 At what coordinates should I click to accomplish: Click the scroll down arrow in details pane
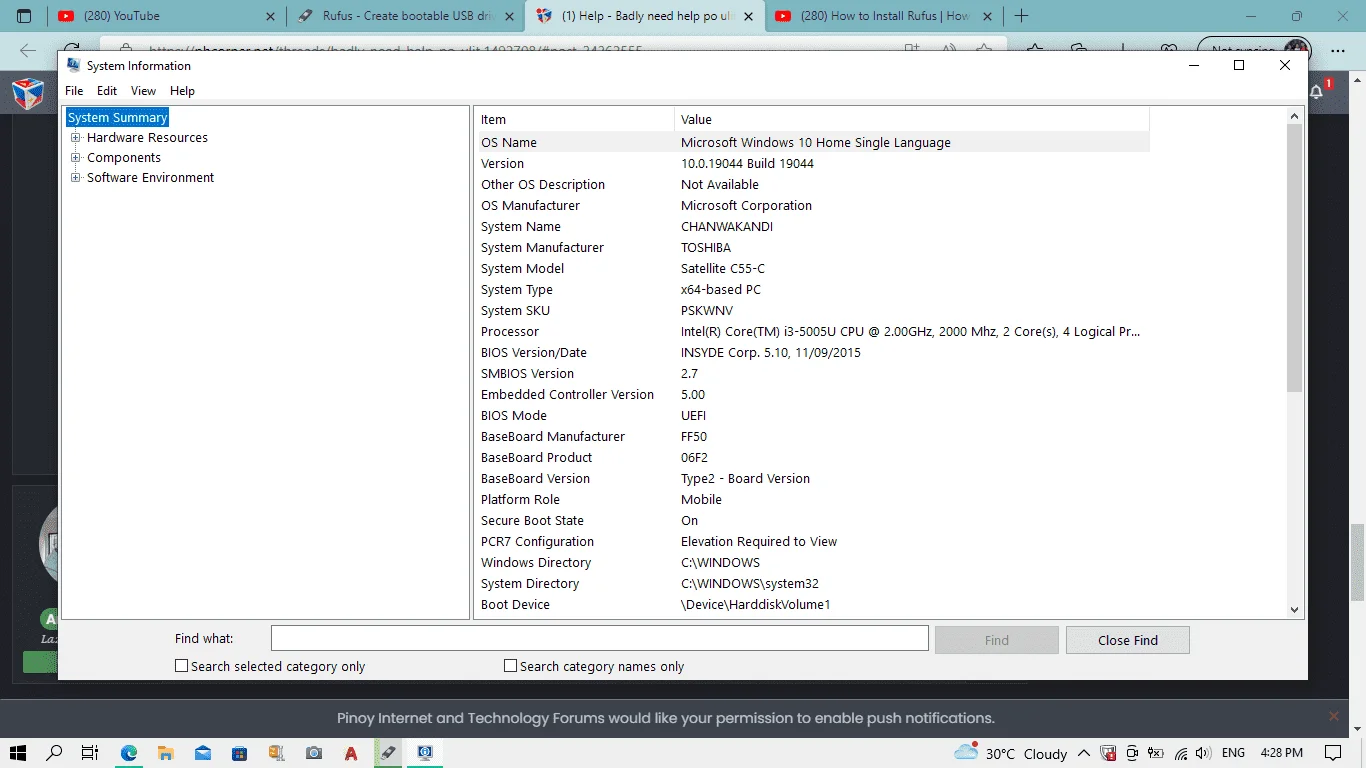[x=1295, y=609]
